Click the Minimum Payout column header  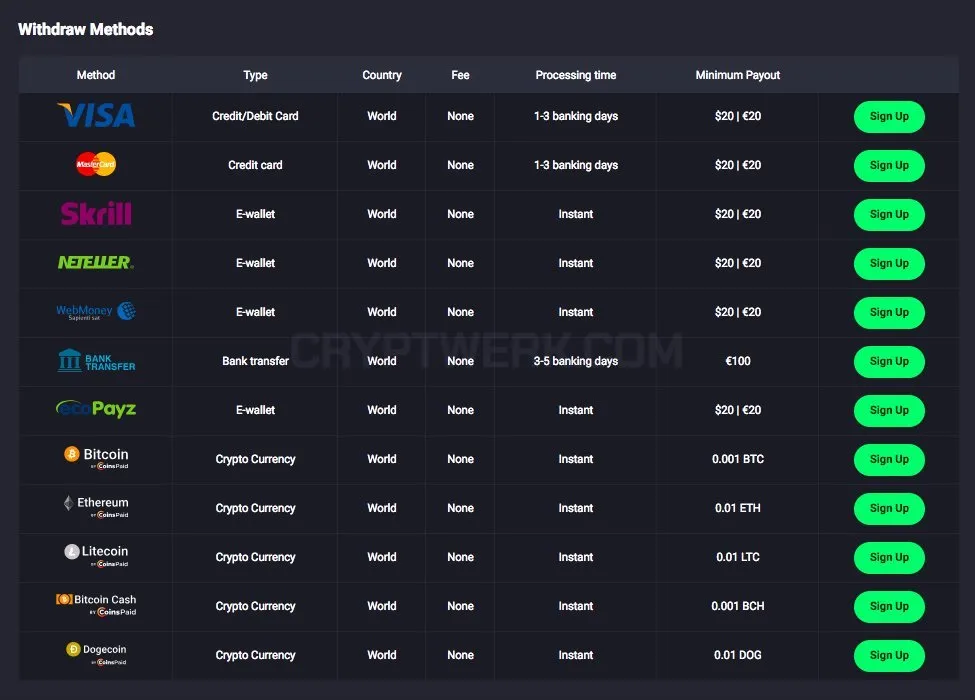737,75
